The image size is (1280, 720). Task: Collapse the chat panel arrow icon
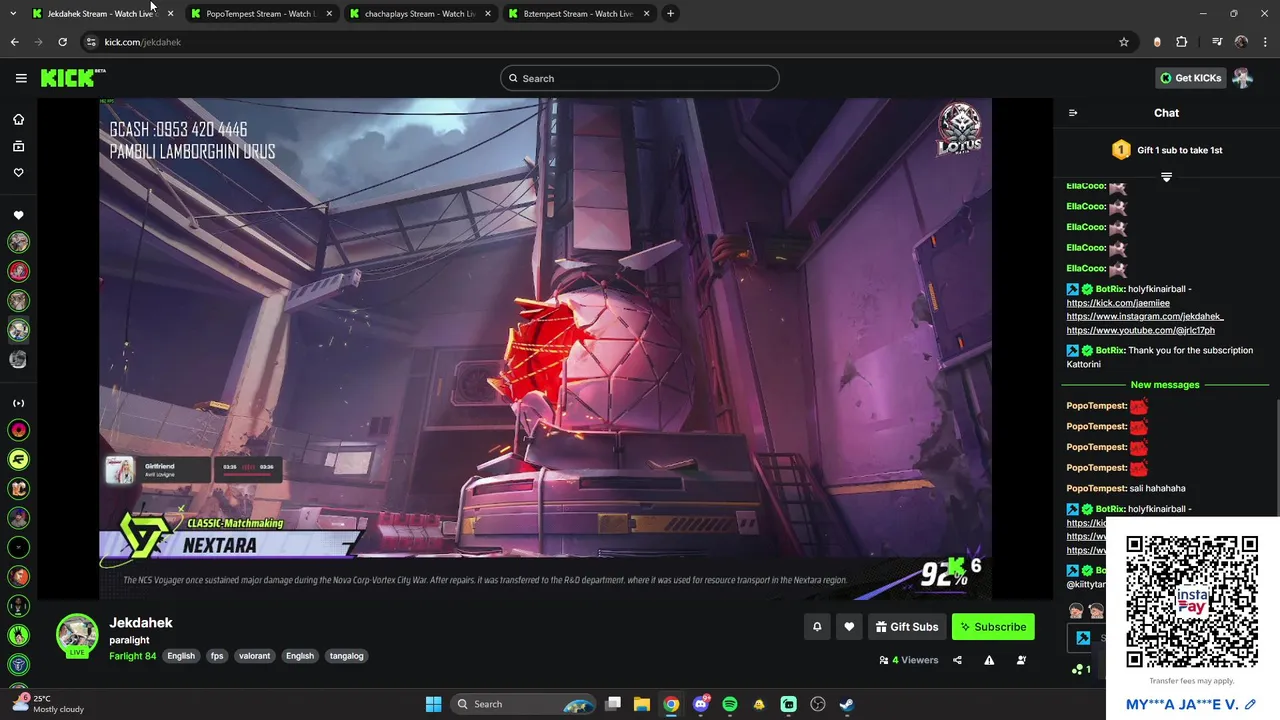[x=1073, y=113]
